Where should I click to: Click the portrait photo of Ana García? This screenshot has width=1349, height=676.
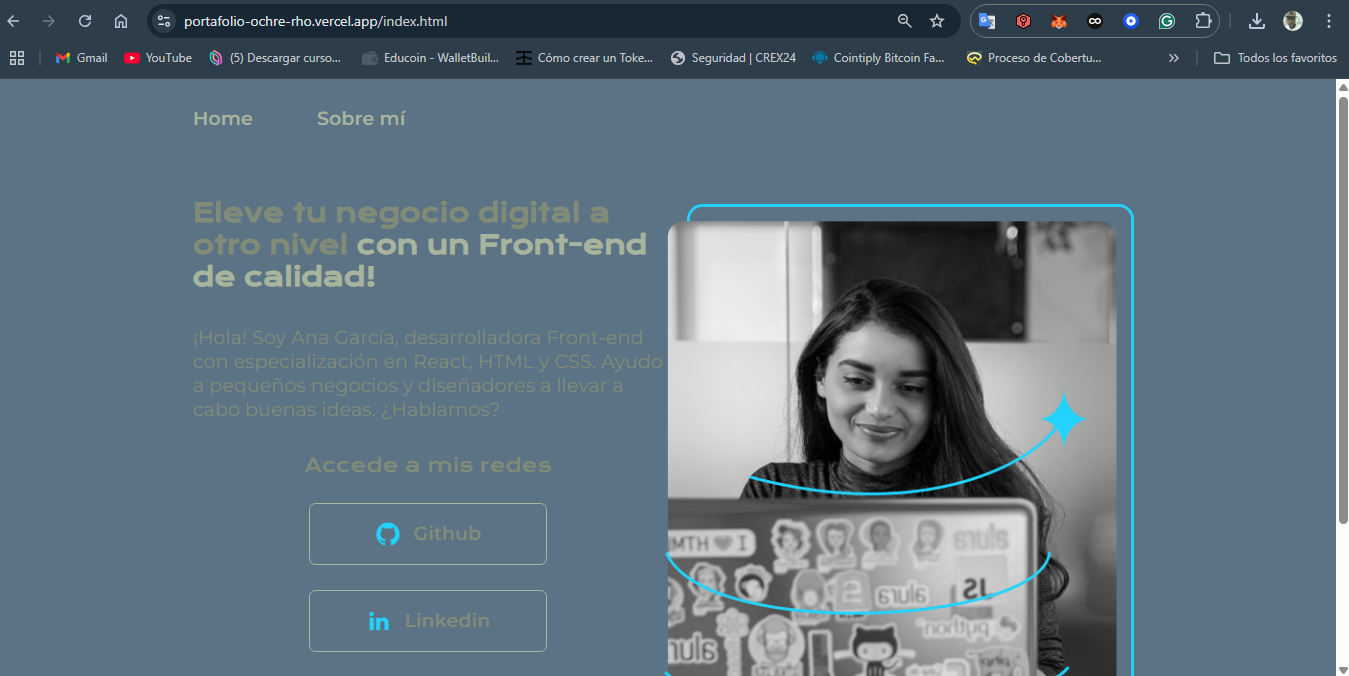coord(892,448)
